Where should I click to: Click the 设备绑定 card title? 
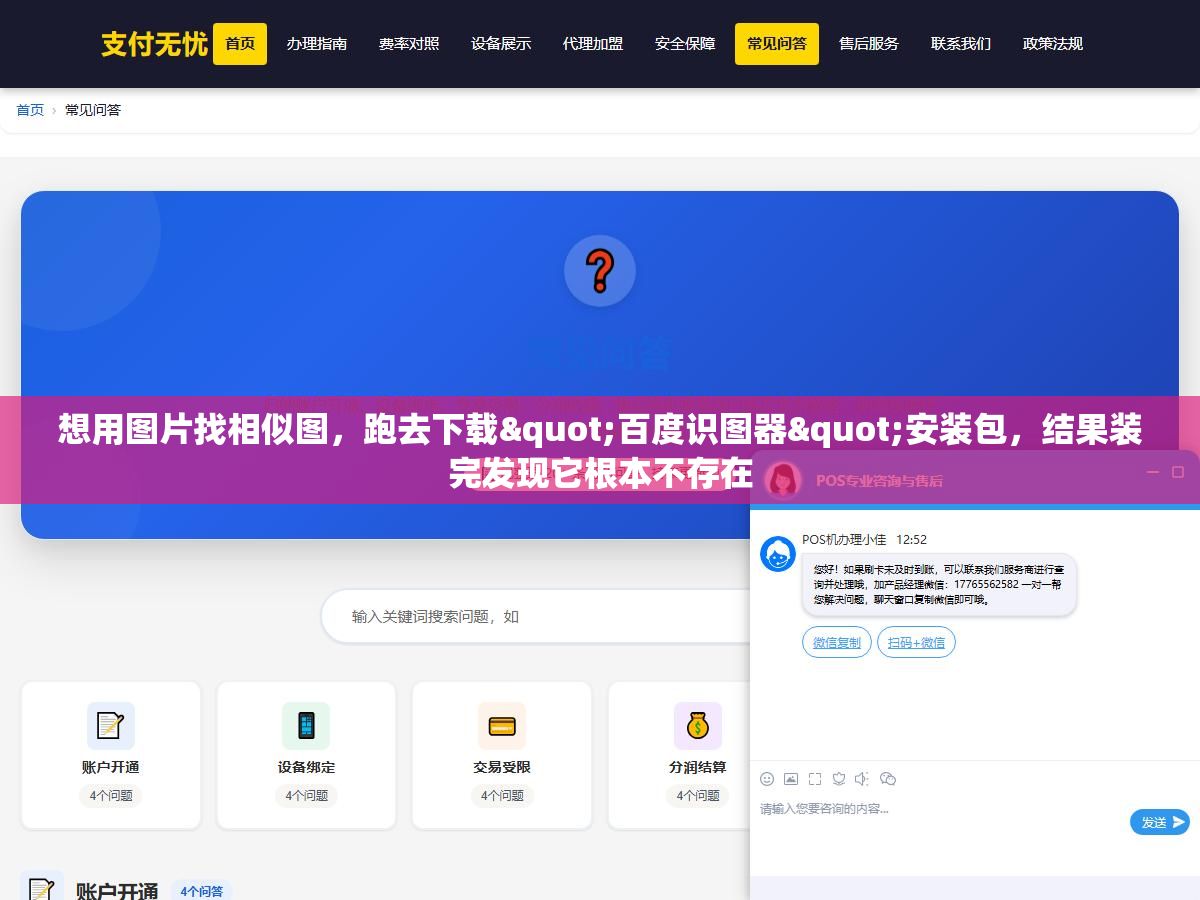pyautogui.click(x=307, y=767)
